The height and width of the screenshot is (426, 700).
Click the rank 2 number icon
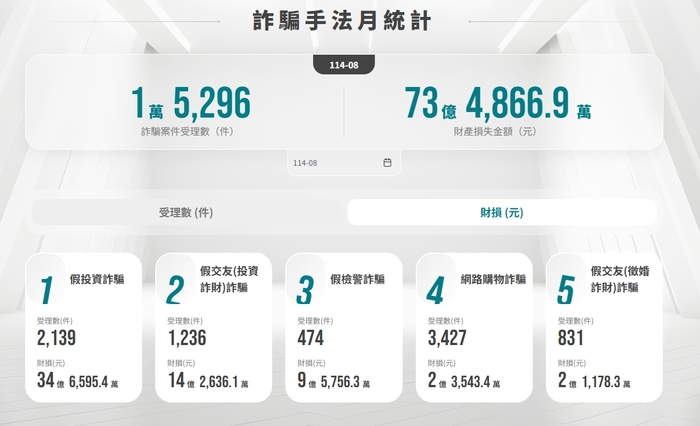[175, 290]
